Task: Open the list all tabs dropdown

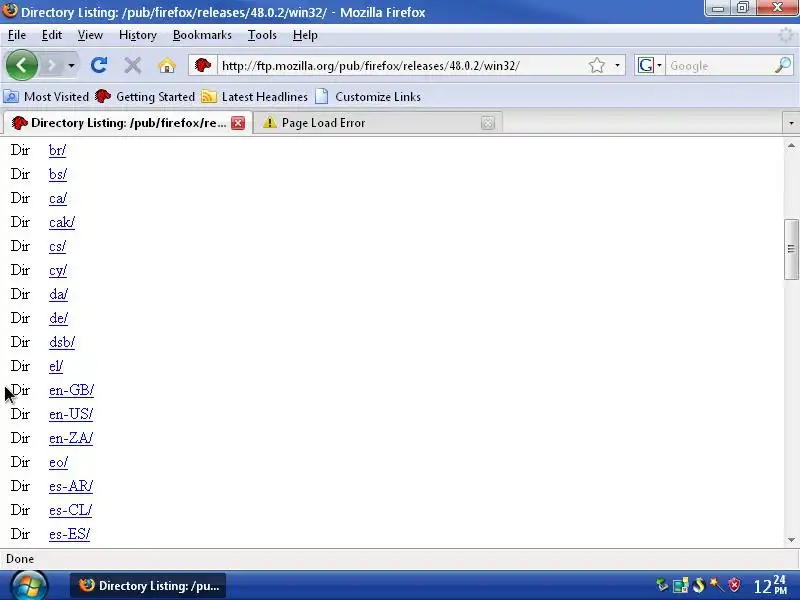Action: [x=791, y=123]
